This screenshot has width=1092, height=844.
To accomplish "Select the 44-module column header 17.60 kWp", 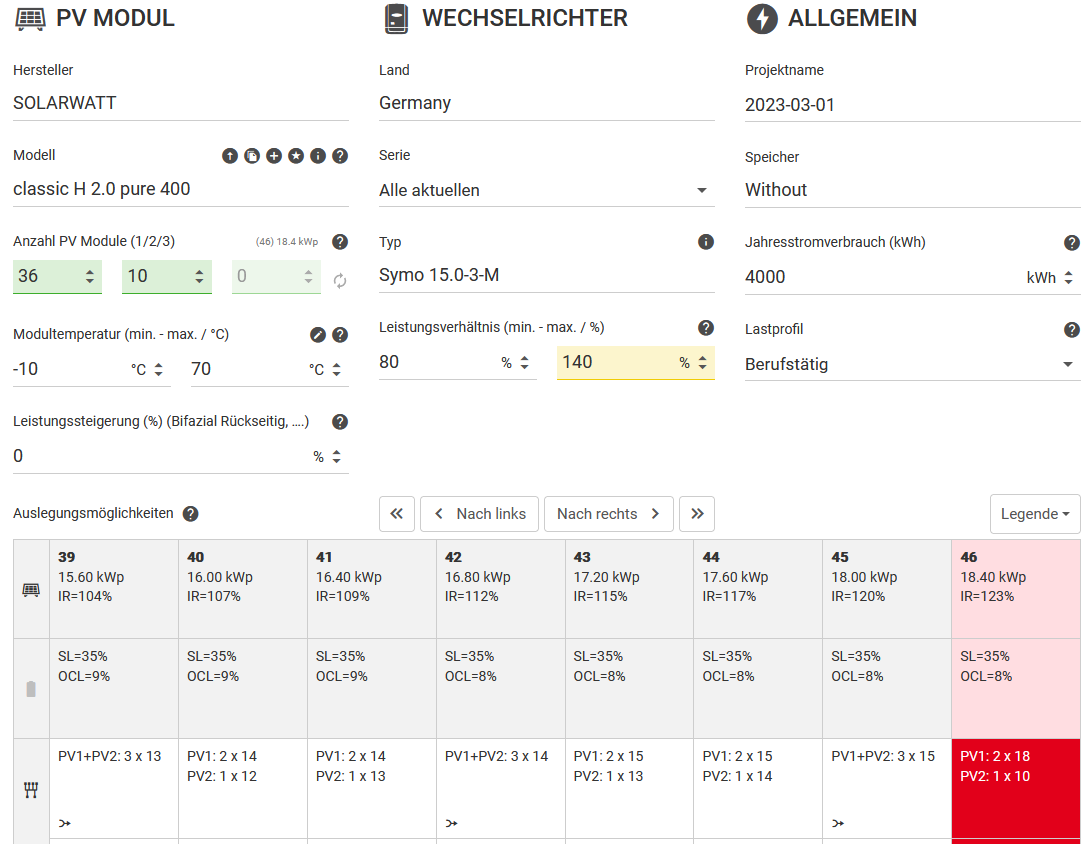I will 758,589.
